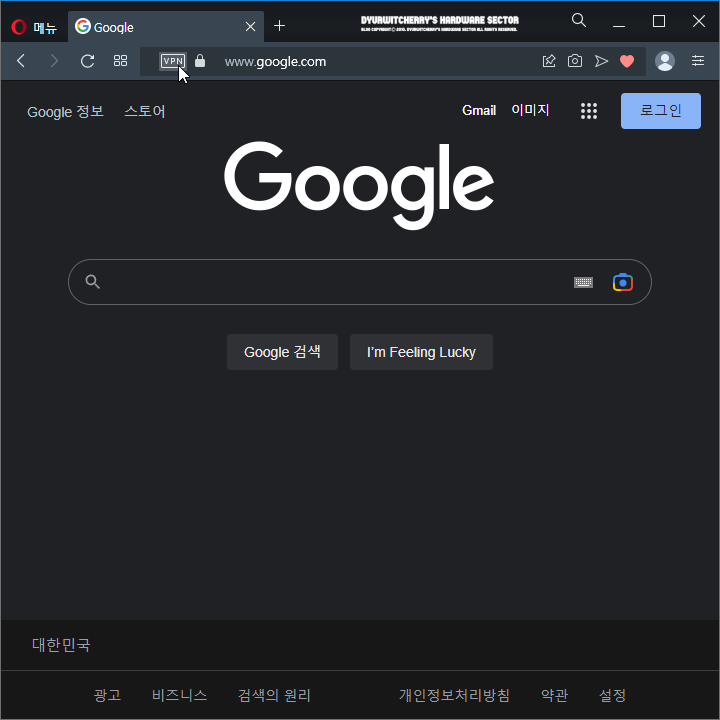
Task: Close the Google tab
Action: click(x=250, y=27)
